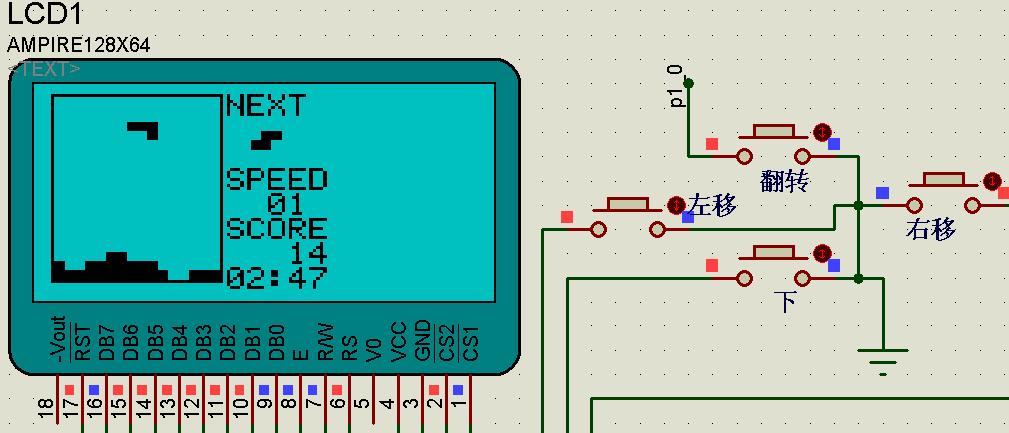1009x433 pixels.
Task: Select the <TEXT> placeholder under AMPIRE128X64
Action: click(44, 69)
